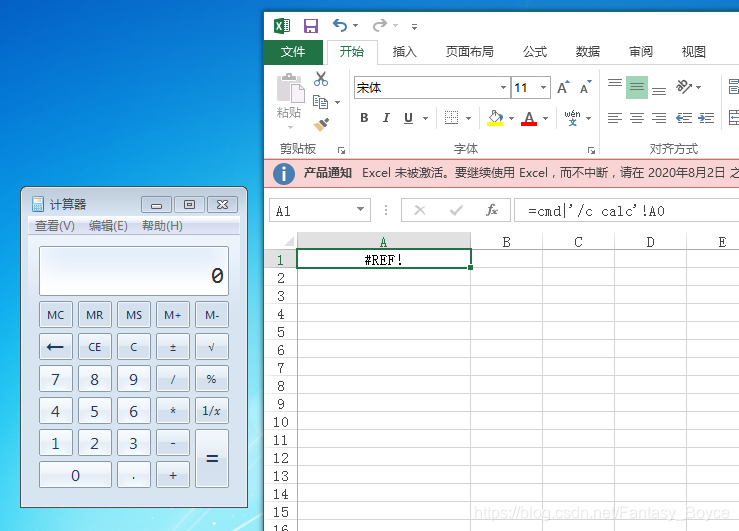Open Customize Quick Access Toolbar dropdown

pyautogui.click(x=414, y=26)
